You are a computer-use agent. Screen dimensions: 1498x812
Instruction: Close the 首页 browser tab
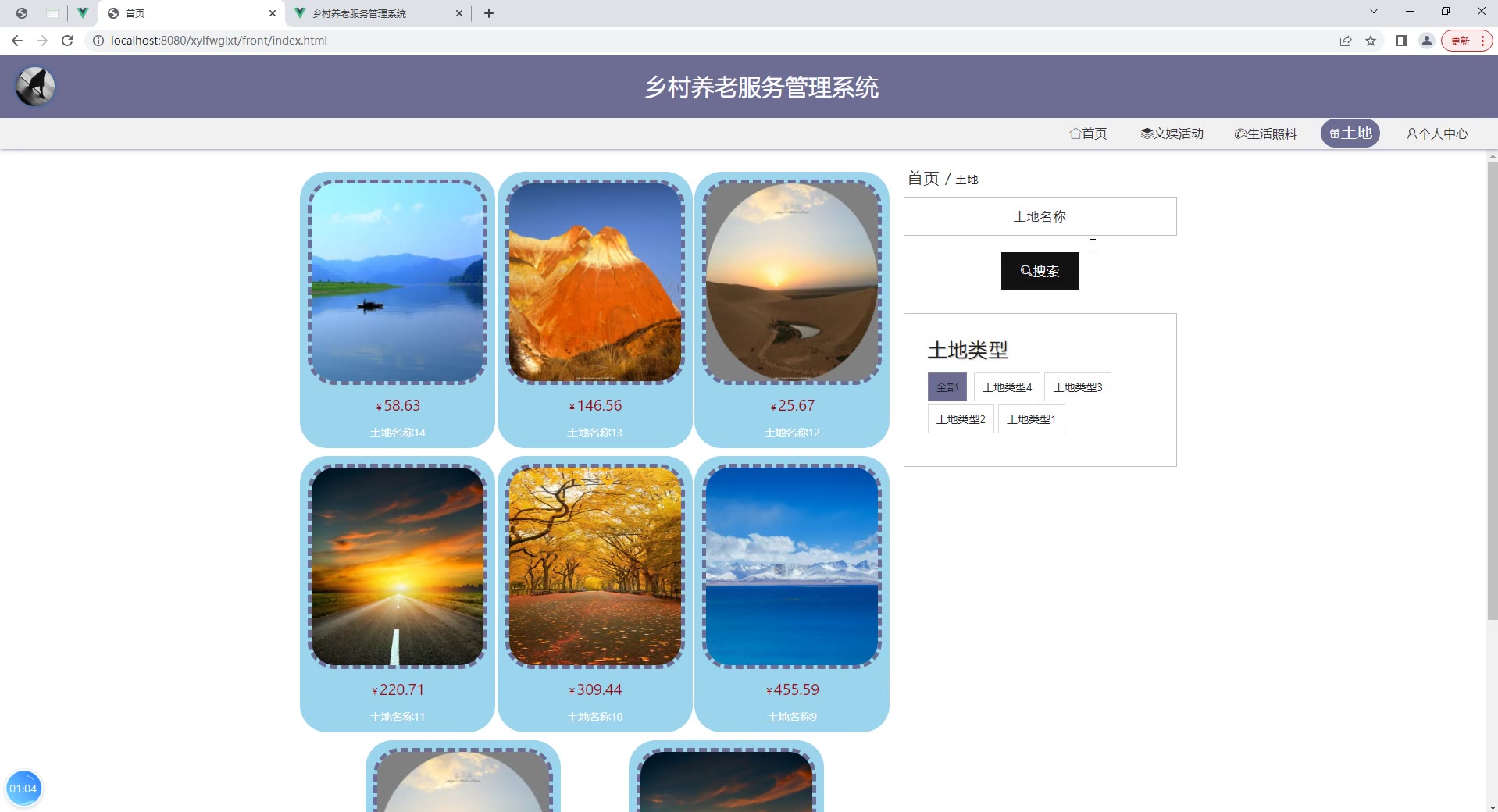(x=273, y=13)
